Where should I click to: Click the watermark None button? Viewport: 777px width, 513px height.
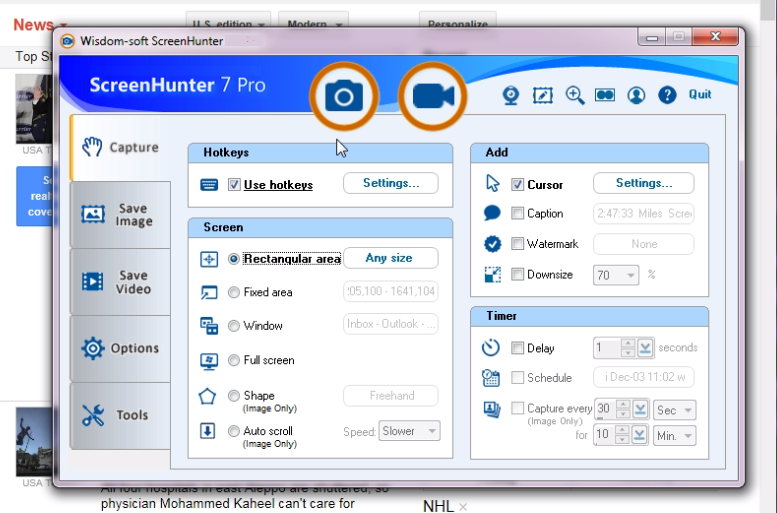643,244
